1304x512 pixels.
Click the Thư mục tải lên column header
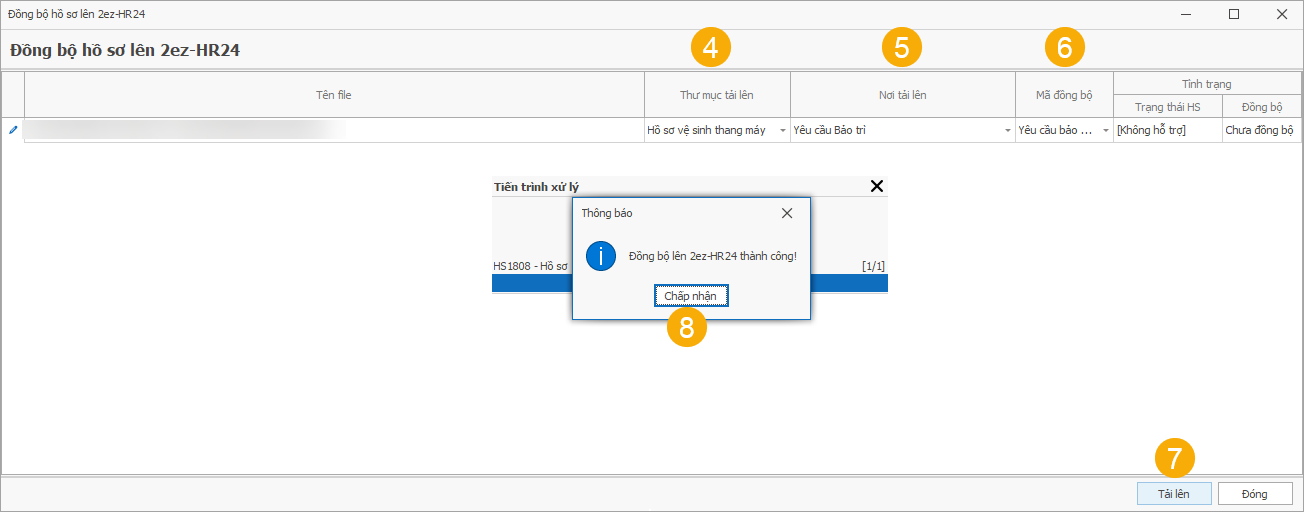point(717,95)
